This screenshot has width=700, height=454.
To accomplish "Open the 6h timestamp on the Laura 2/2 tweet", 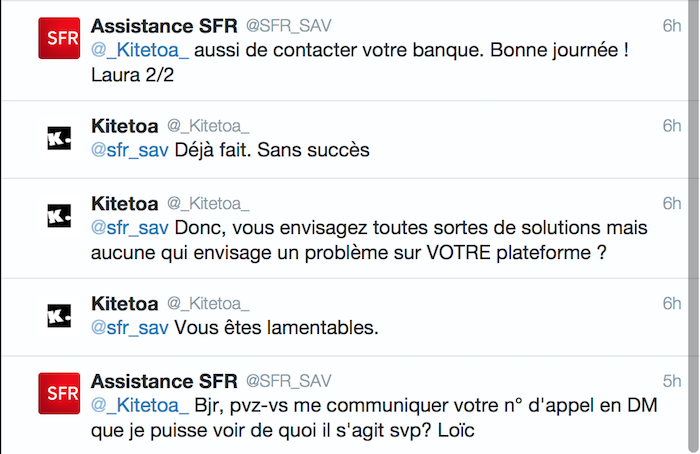I will tap(671, 26).
